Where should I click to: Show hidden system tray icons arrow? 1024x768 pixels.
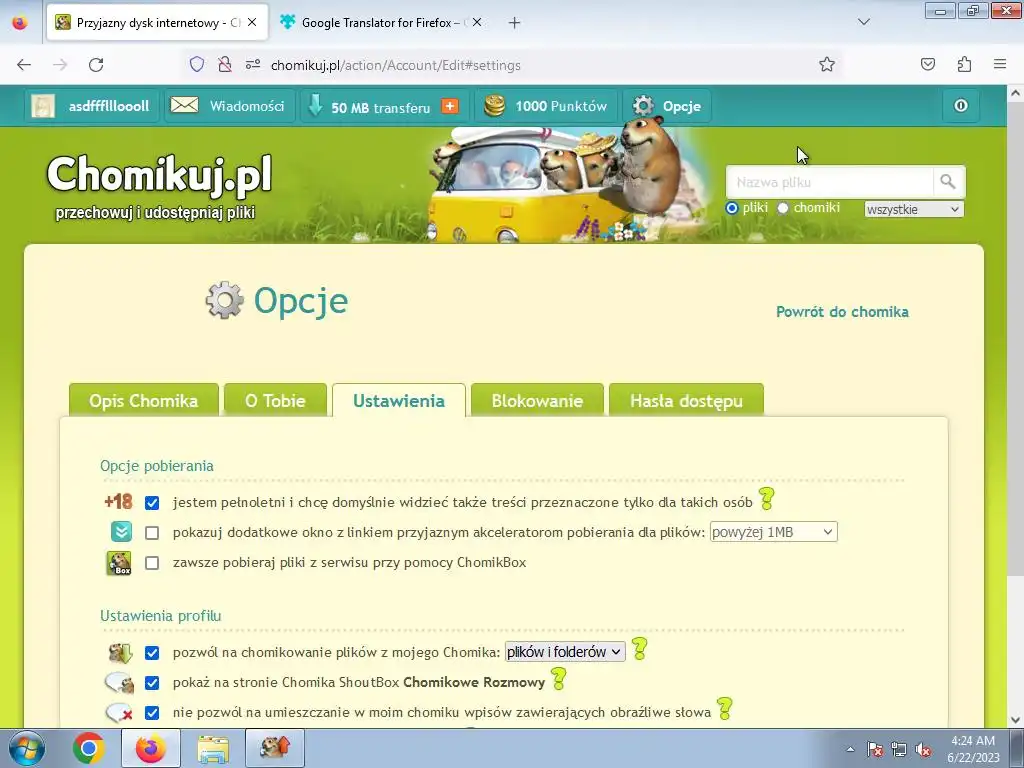pyautogui.click(x=850, y=749)
